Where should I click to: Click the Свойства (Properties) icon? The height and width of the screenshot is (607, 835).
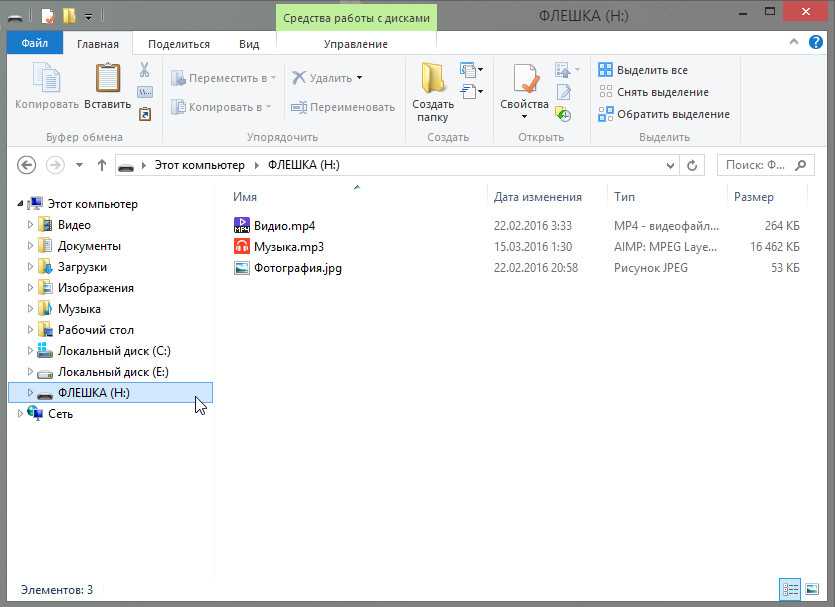525,78
